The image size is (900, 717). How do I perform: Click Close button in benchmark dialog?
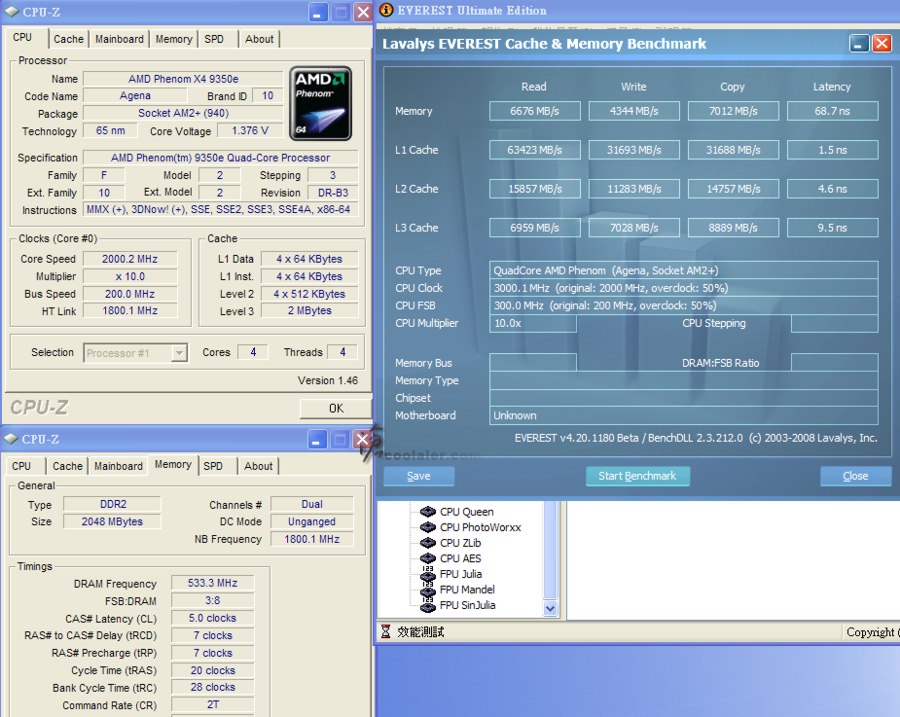(x=855, y=476)
